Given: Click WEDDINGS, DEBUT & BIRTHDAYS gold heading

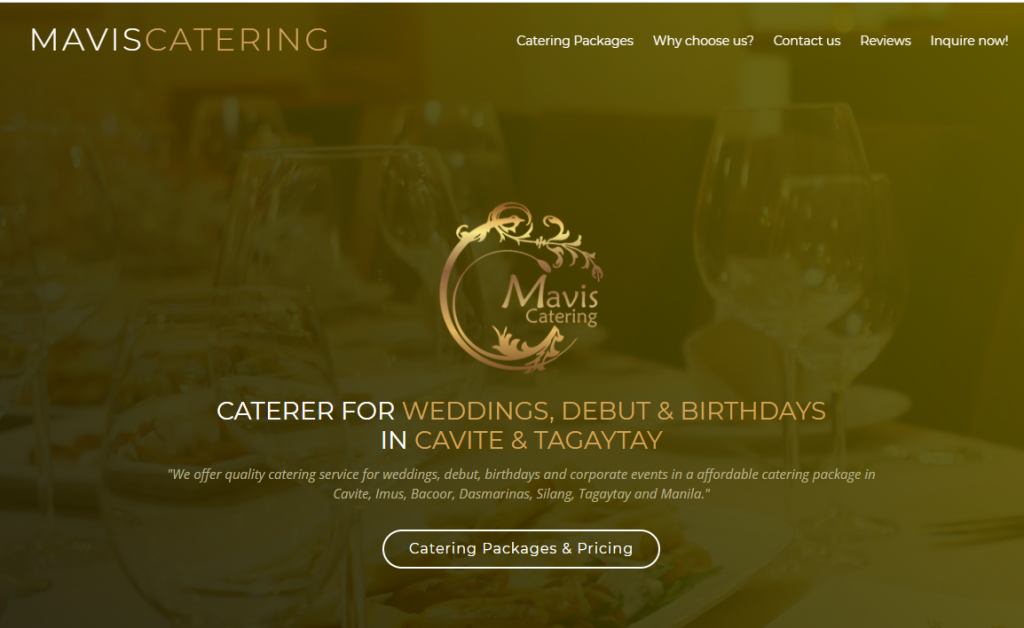Looking at the screenshot, I should pyautogui.click(x=614, y=411).
